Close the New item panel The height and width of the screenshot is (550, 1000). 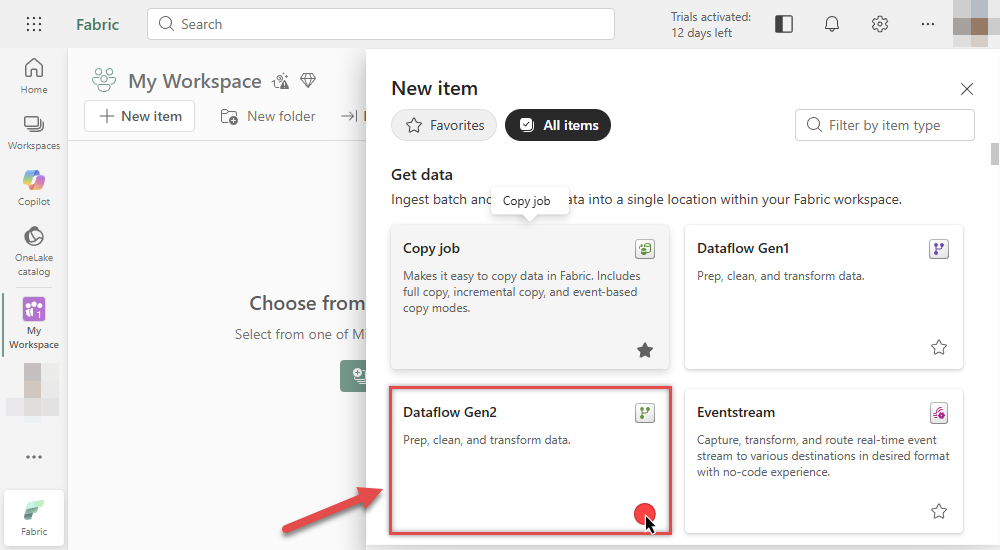click(x=967, y=89)
